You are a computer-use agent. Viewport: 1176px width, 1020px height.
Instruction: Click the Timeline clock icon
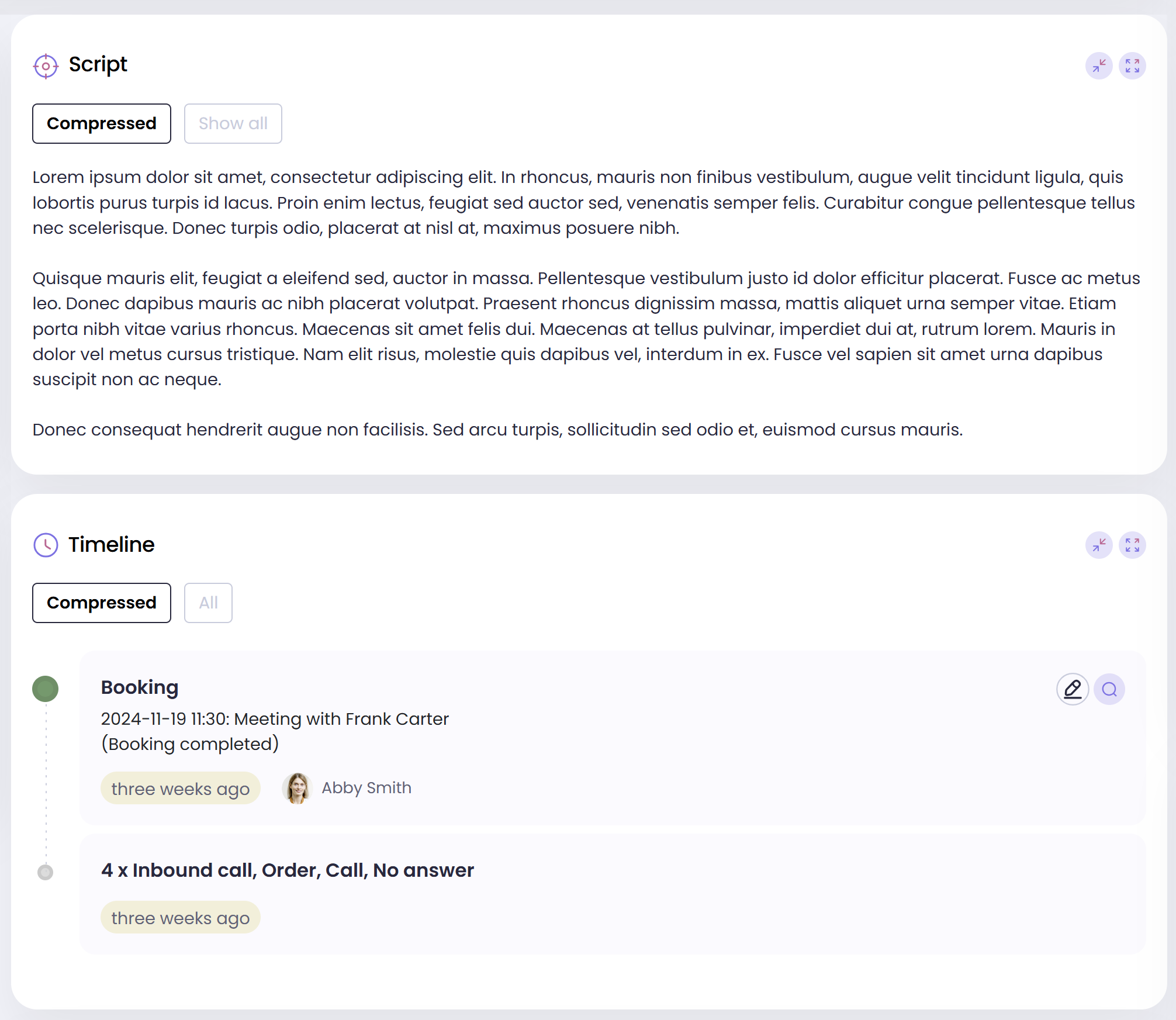(46, 545)
